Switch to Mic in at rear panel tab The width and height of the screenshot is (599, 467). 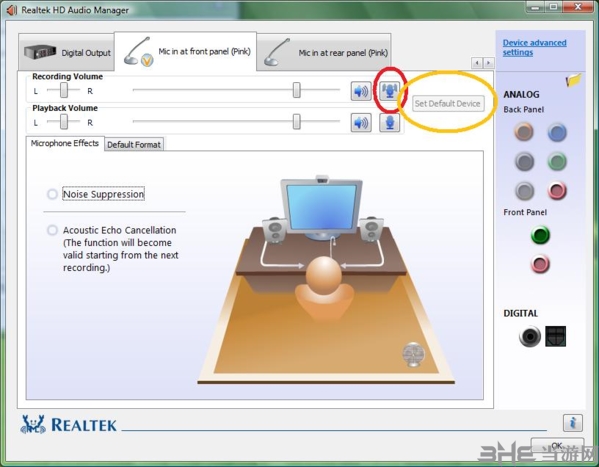[324, 52]
